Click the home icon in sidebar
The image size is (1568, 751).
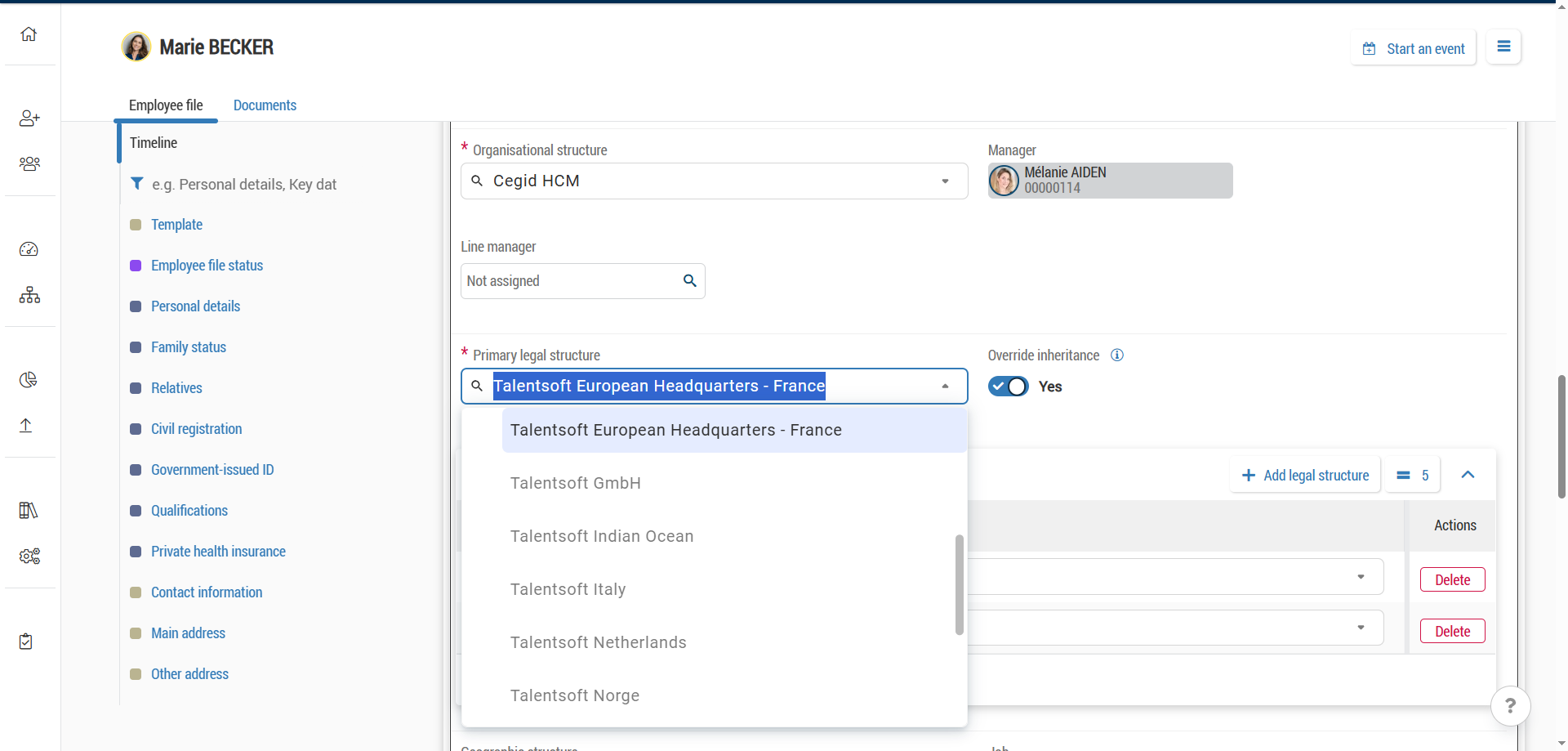pos(29,34)
